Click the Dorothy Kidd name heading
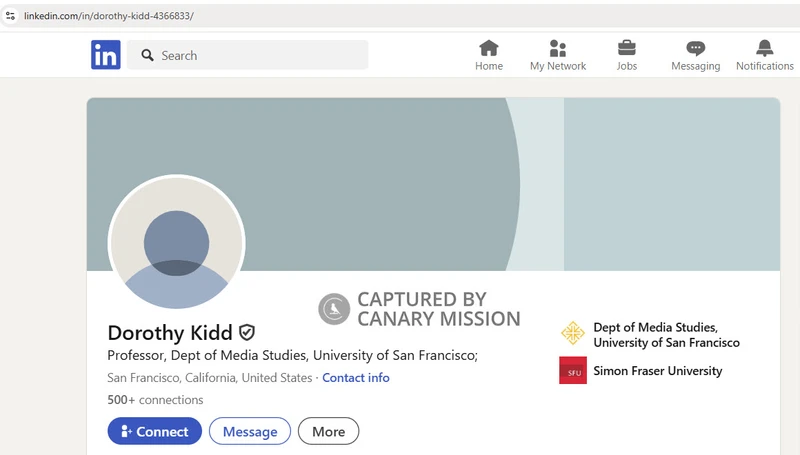 [x=170, y=333]
